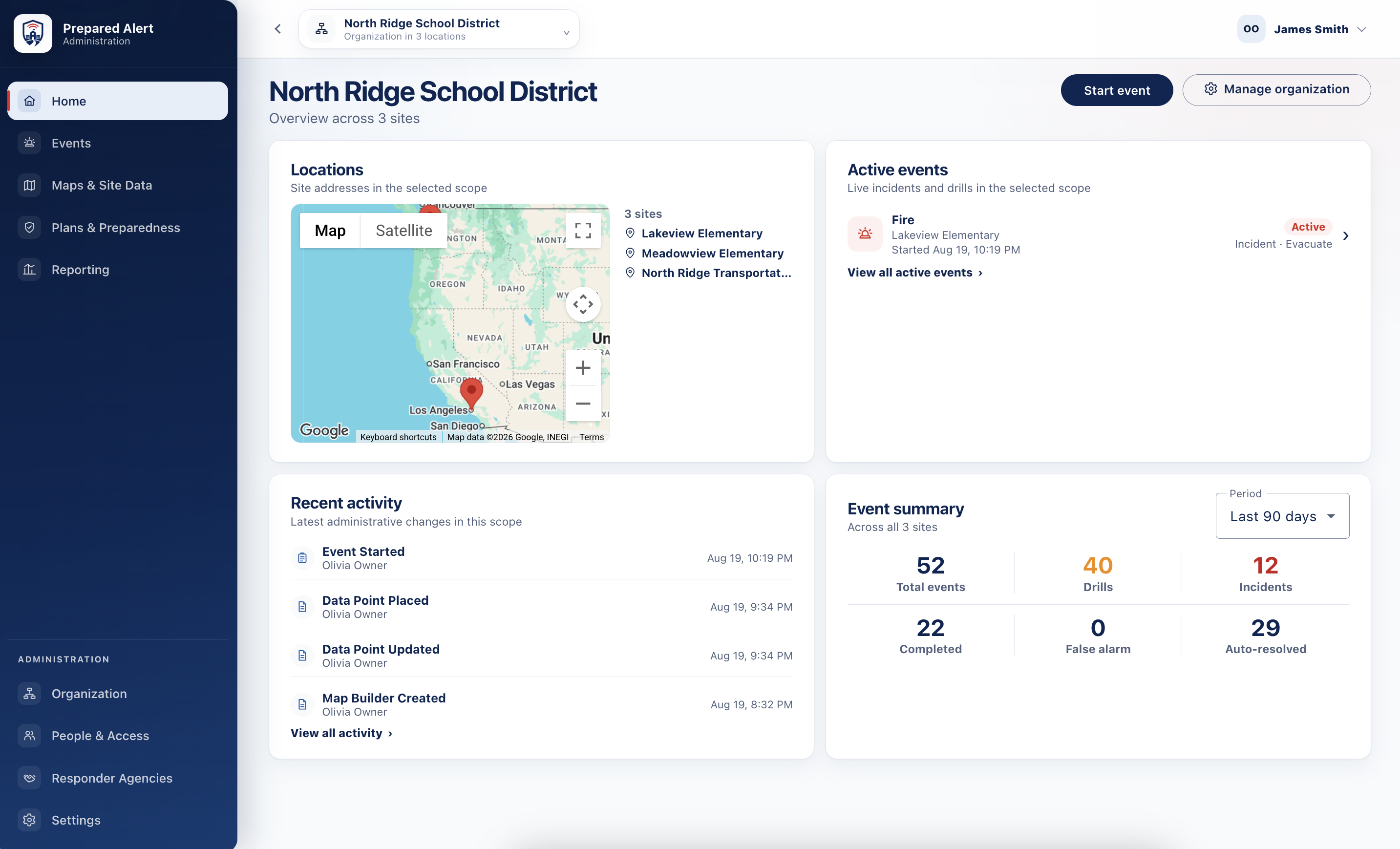Open Responder Agencies page
Image resolution: width=1400 pixels, height=849 pixels.
[118, 778]
